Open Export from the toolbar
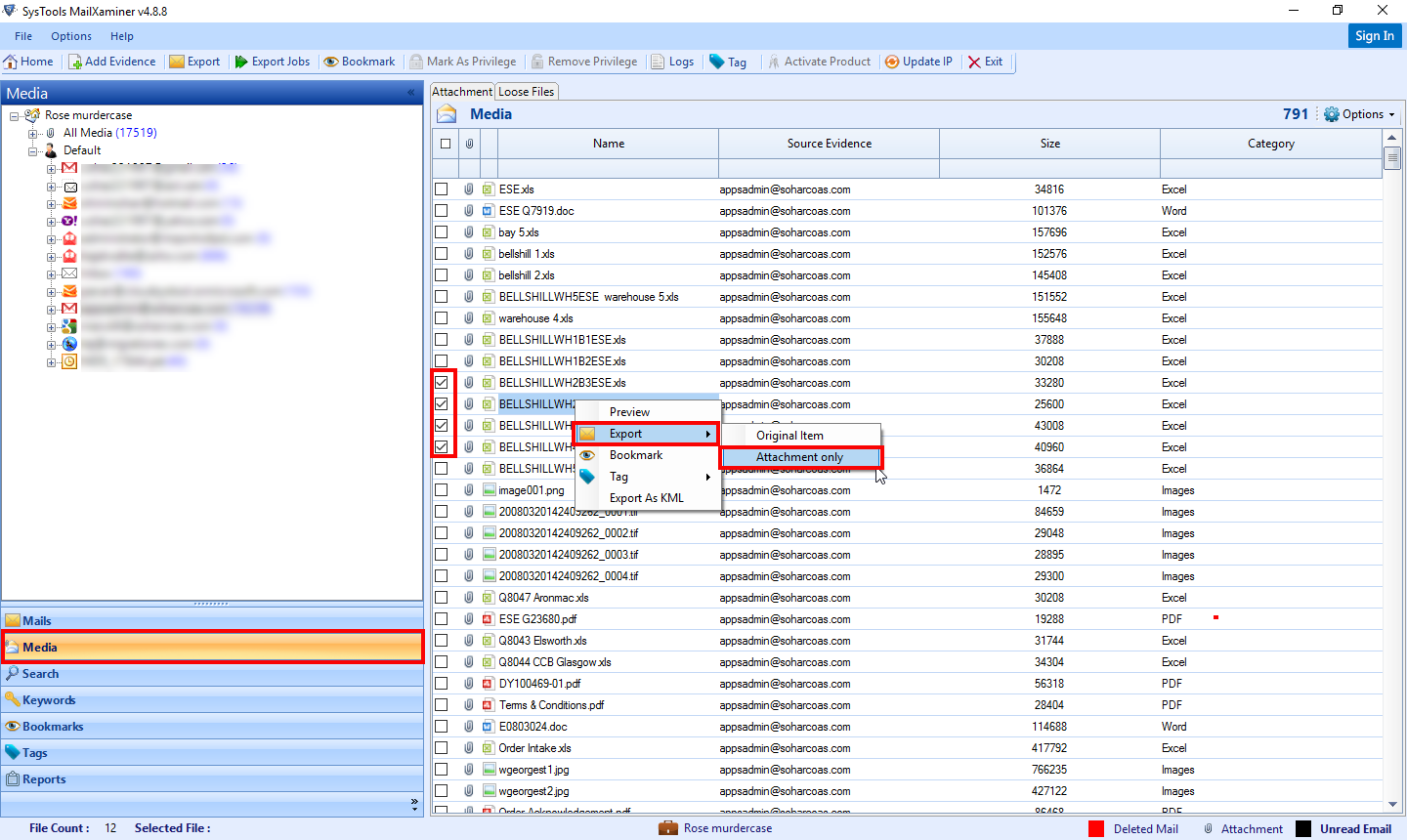Screen dimensions: 1407x840 (194, 62)
